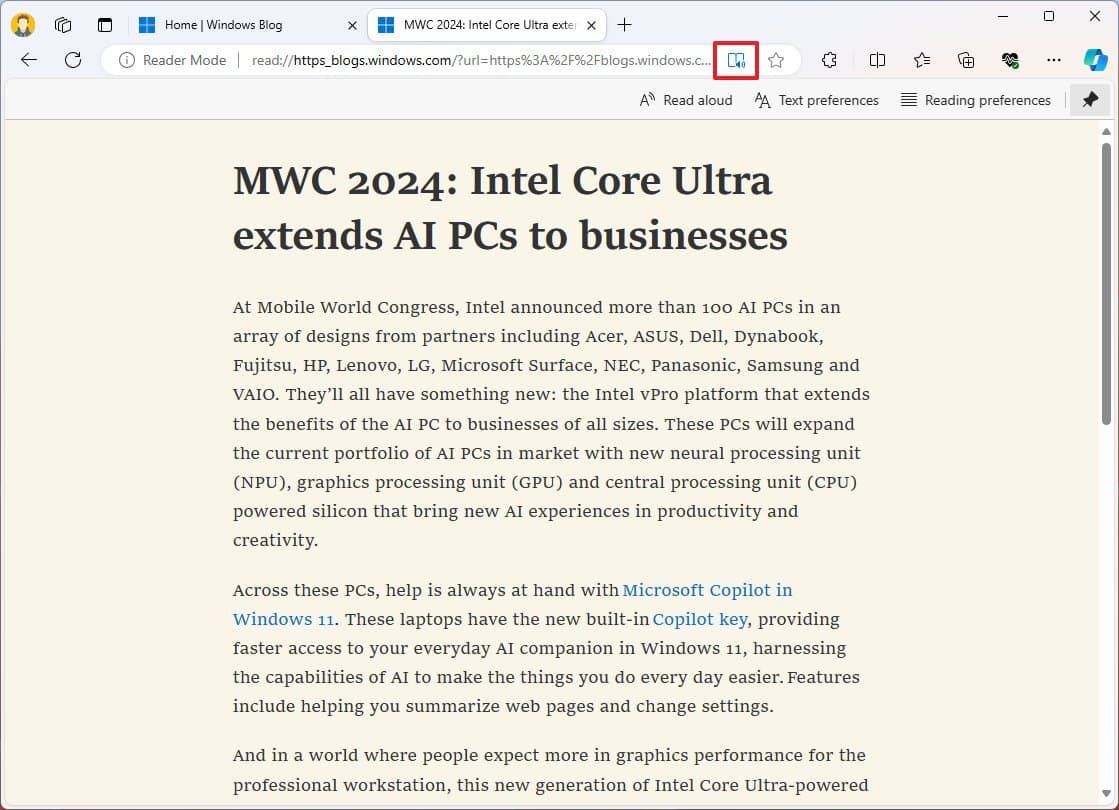Unpin the reader toolbar
The height and width of the screenshot is (810, 1119).
1090,100
